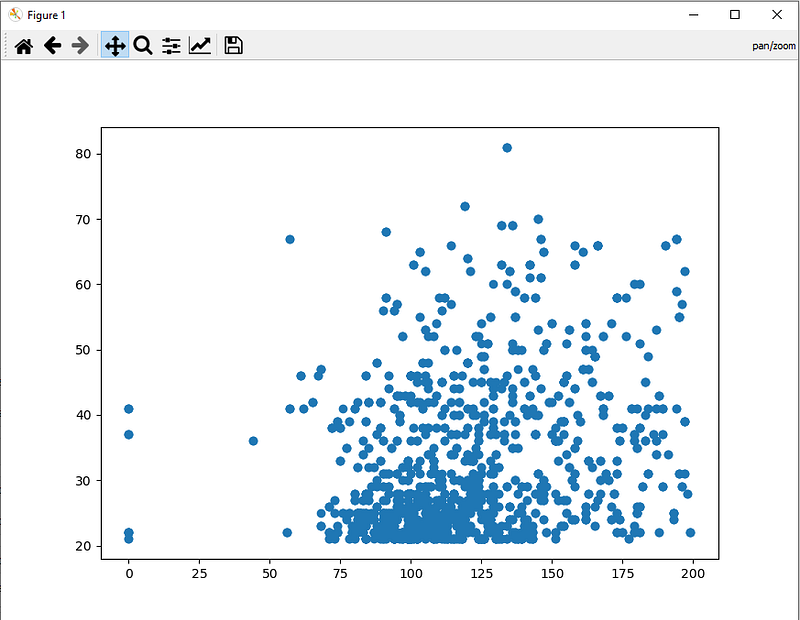This screenshot has height=620, width=800.
Task: Select the Zoom to rectangle magnifier tool
Action: [x=143, y=45]
